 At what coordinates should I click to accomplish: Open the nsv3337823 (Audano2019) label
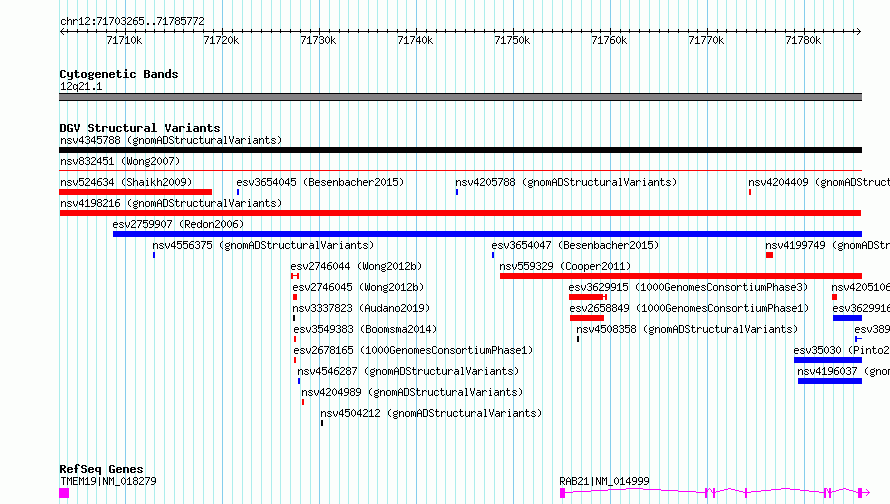click(x=361, y=308)
